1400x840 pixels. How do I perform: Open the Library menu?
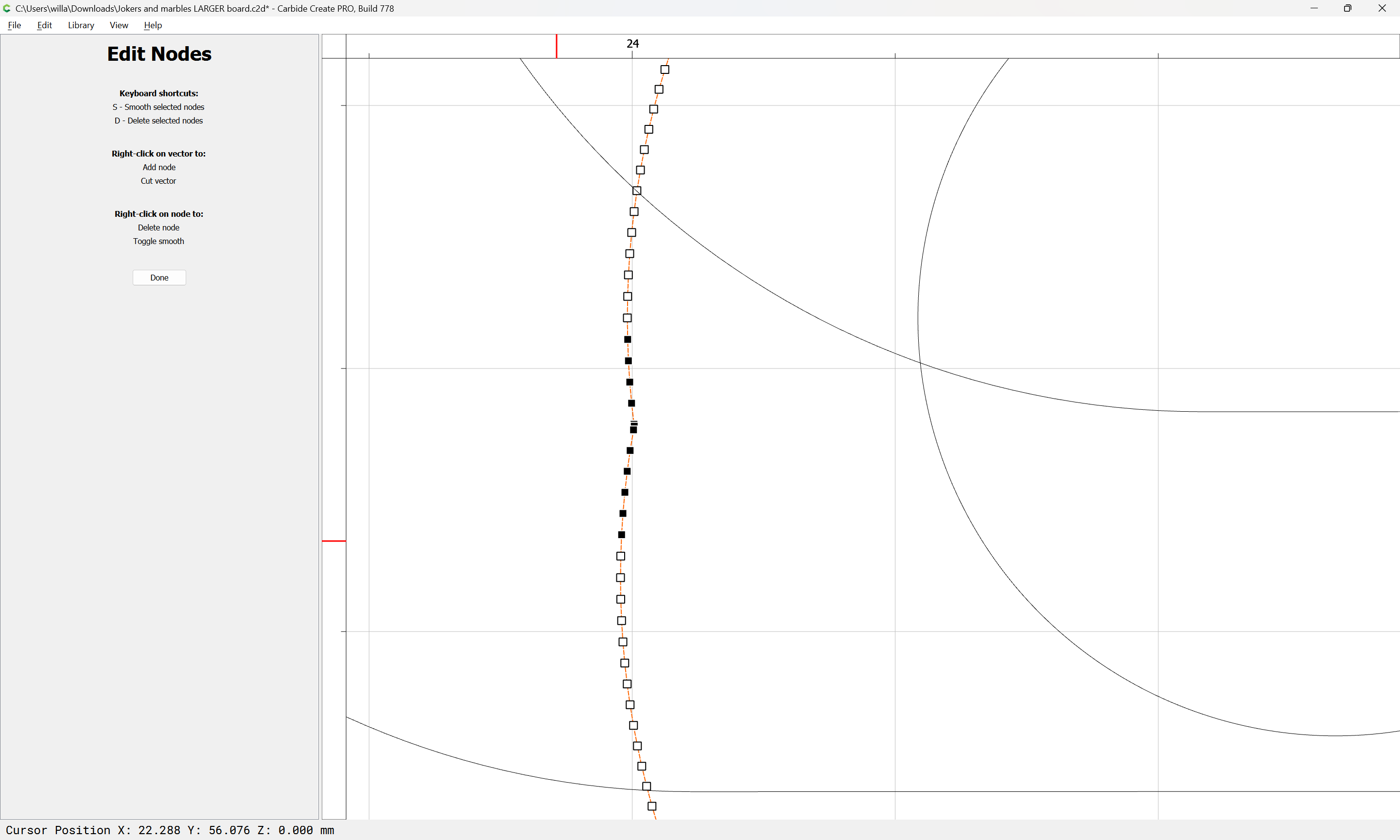tap(81, 25)
